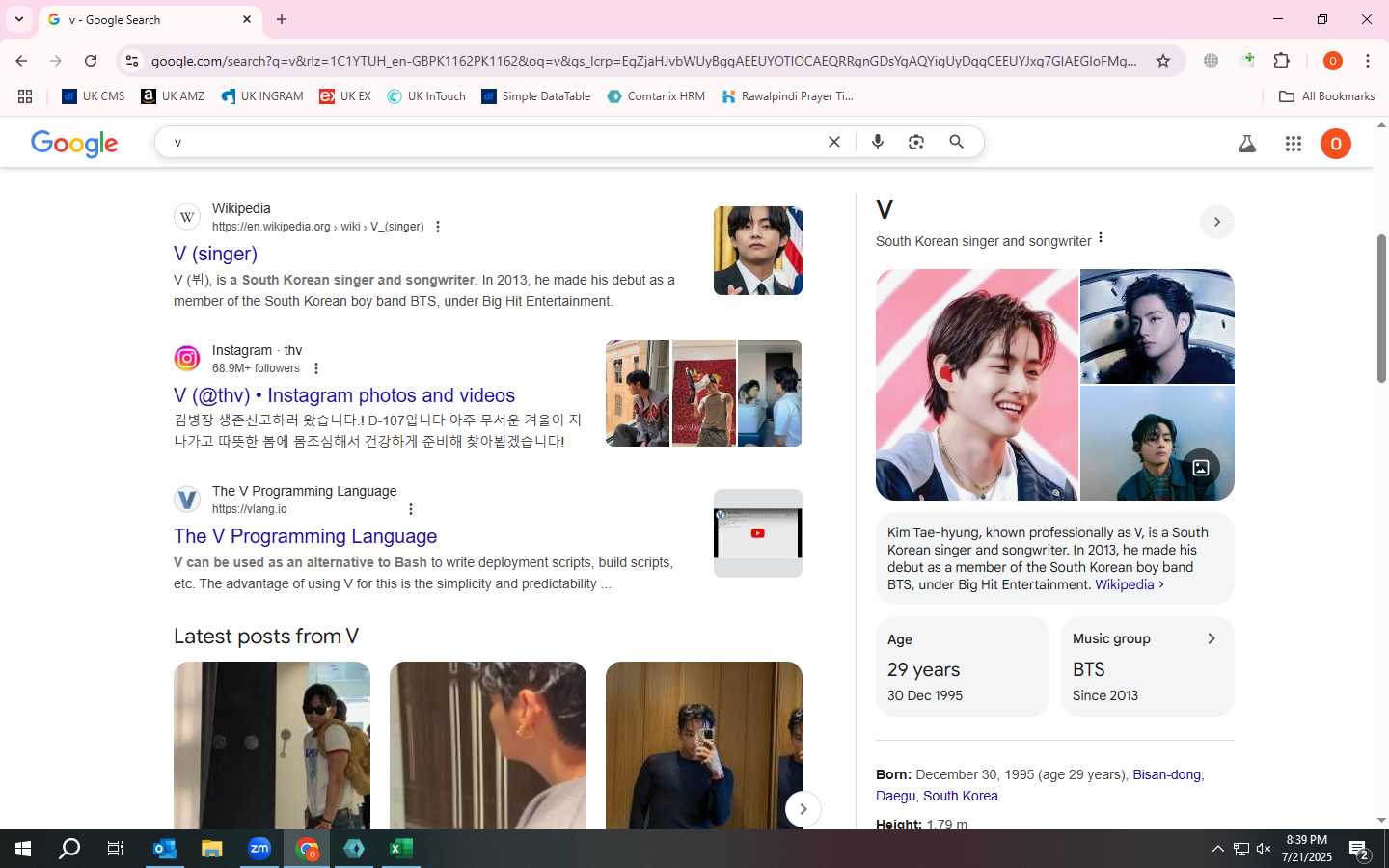
Task: Open Excel from the taskbar
Action: pyautogui.click(x=401, y=849)
